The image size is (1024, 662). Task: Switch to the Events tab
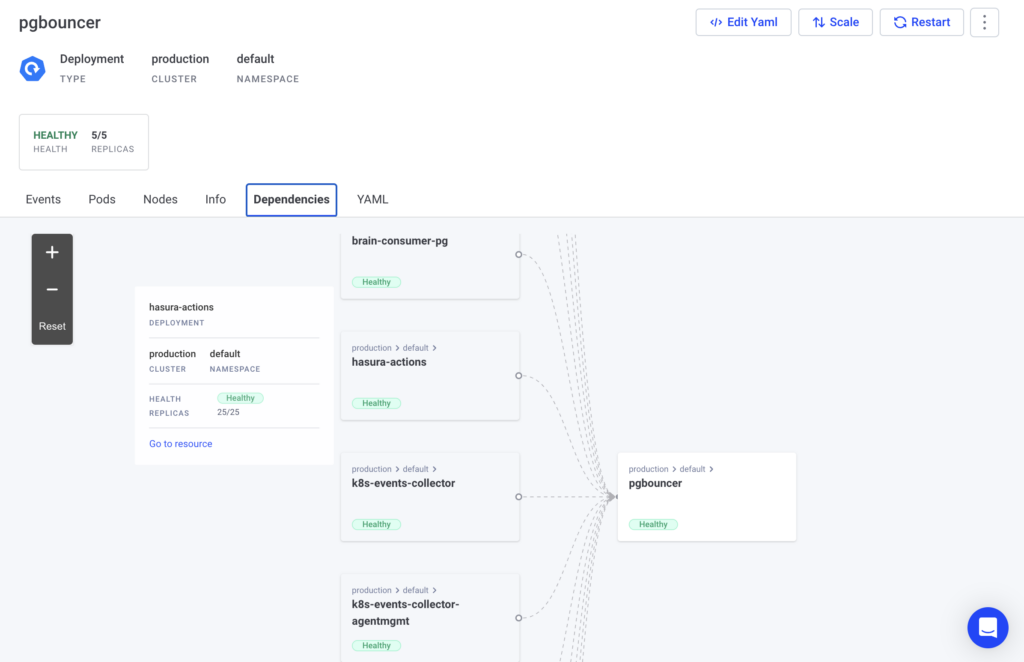(43, 200)
